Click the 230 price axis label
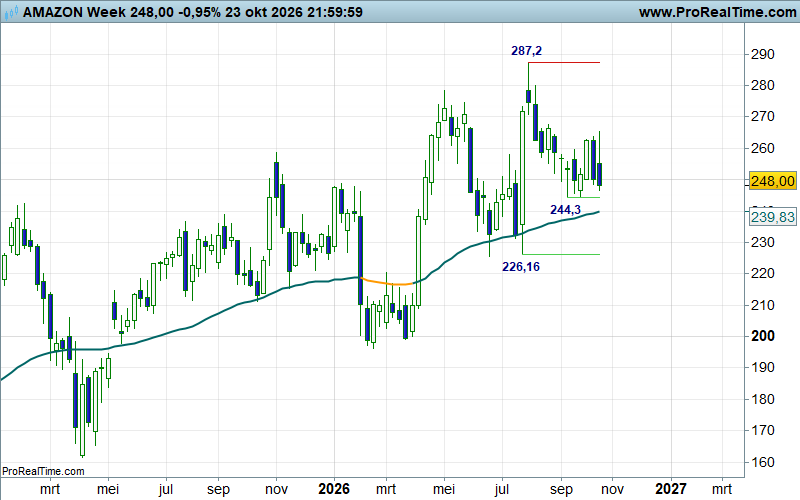This screenshot has height=500, width=800. 762,242
